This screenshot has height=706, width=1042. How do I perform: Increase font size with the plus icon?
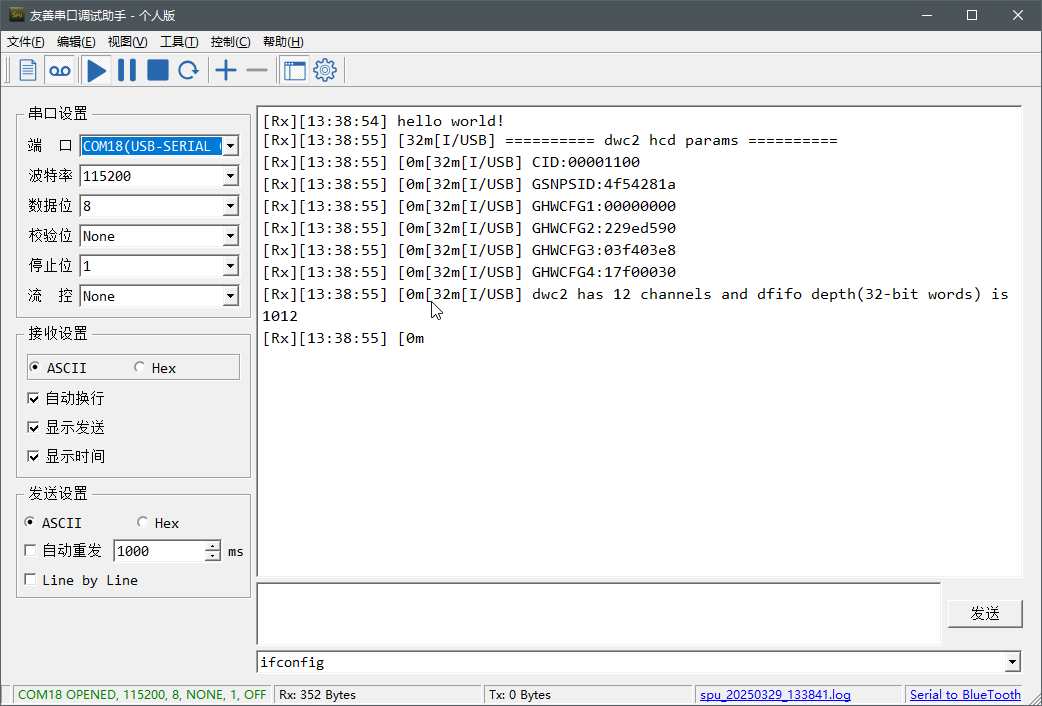pyautogui.click(x=225, y=69)
